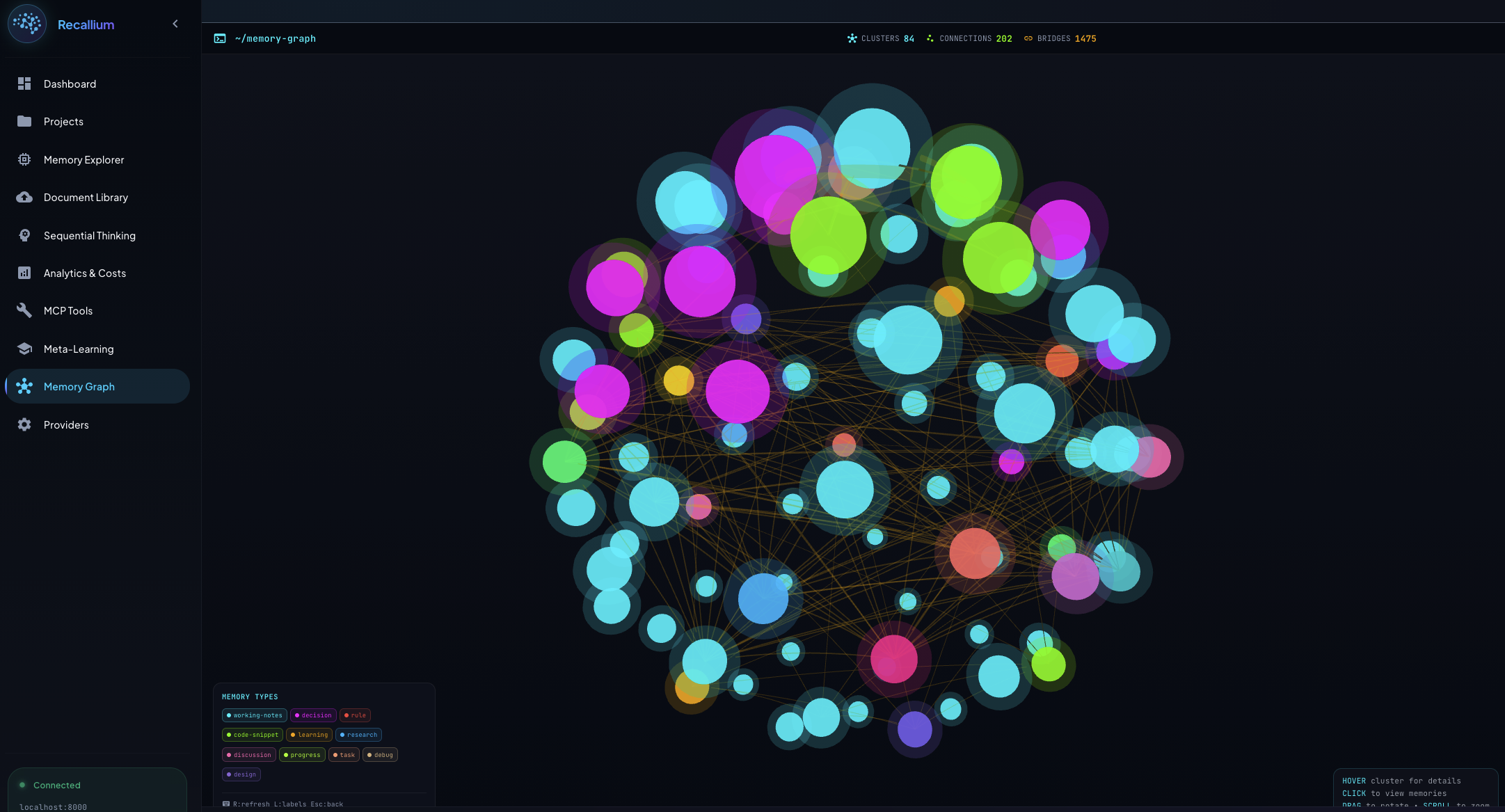
Task: Switch to the Dashboard section
Action: pyautogui.click(x=70, y=83)
